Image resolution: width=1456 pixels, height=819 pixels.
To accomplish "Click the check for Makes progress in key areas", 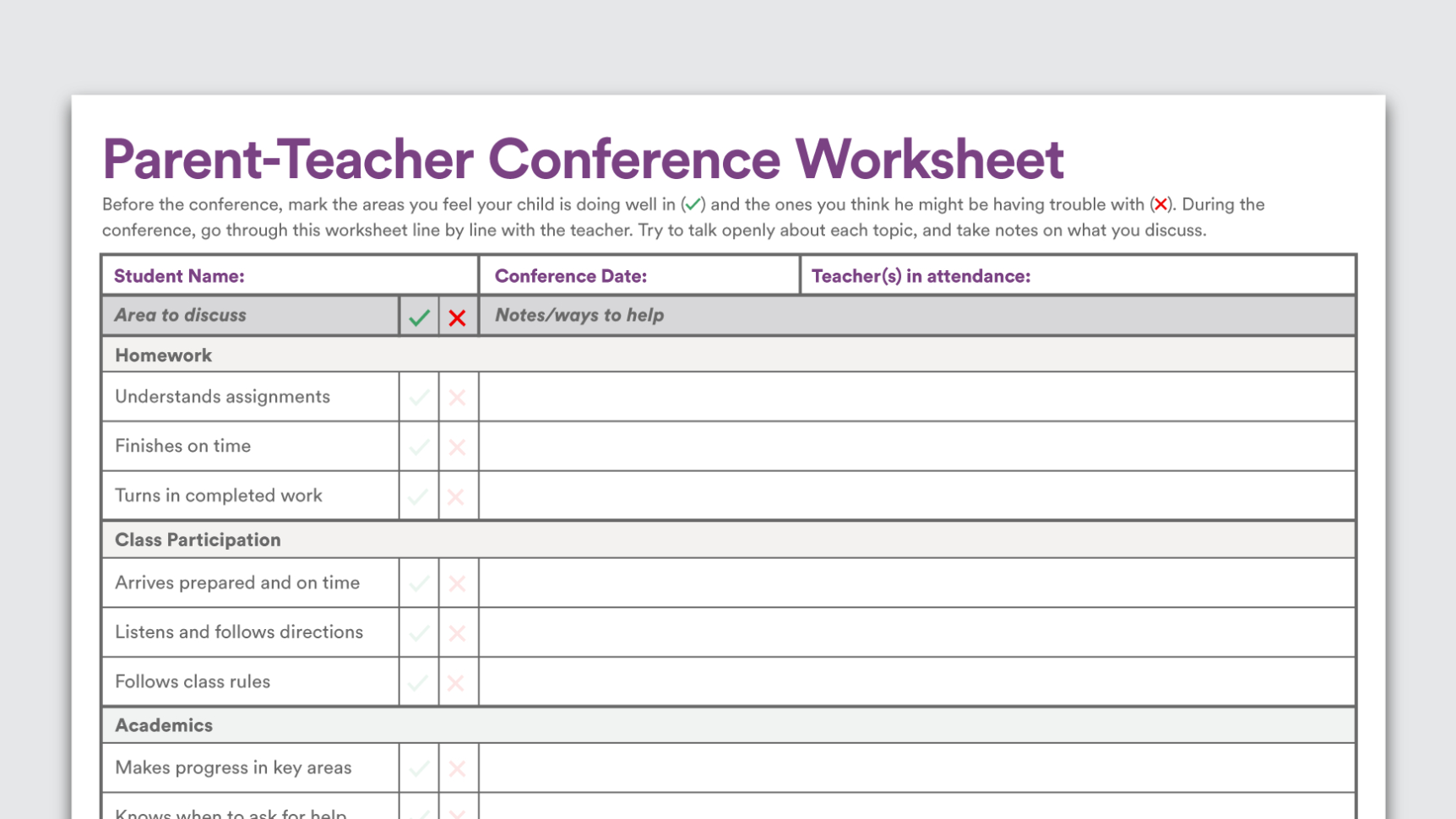I will [419, 767].
